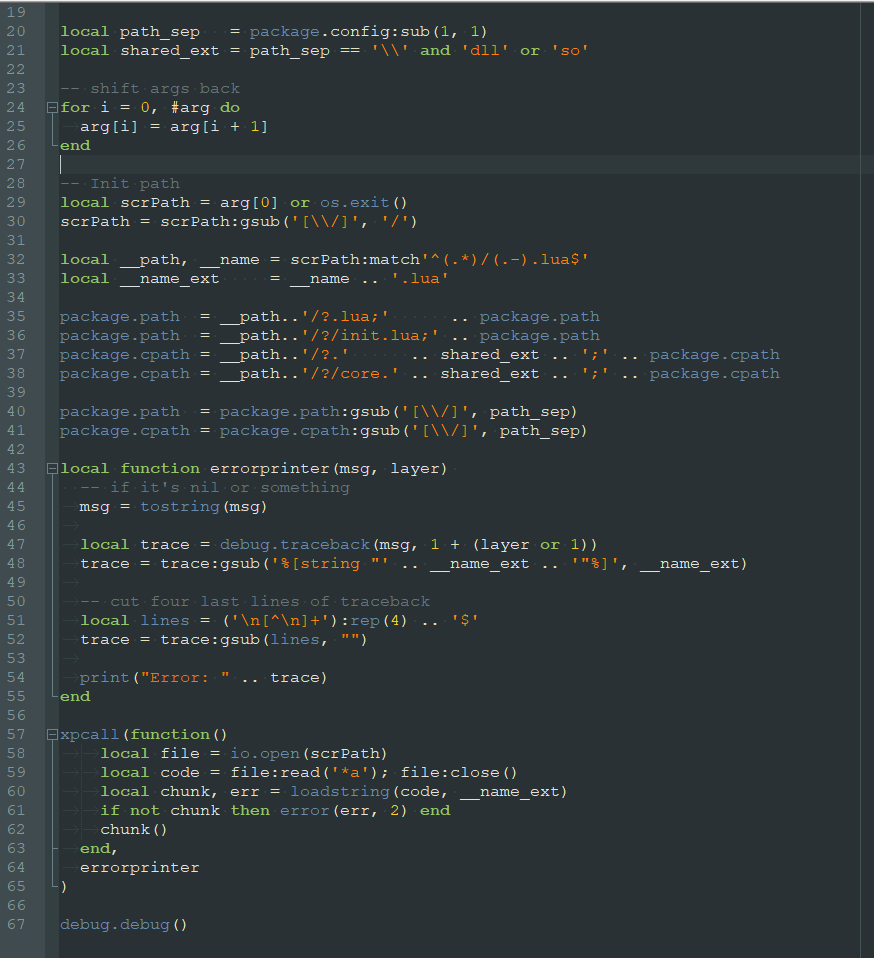The height and width of the screenshot is (958, 874).
Task: Click 'error' call on line 61
Action: pos(304,811)
